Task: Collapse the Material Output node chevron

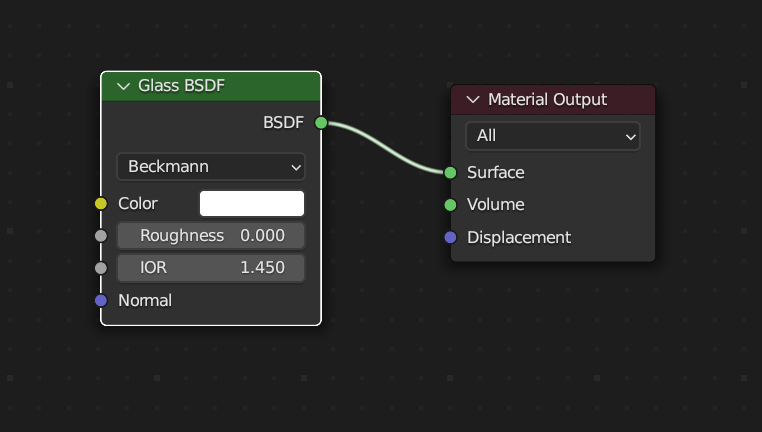Action: click(x=473, y=100)
